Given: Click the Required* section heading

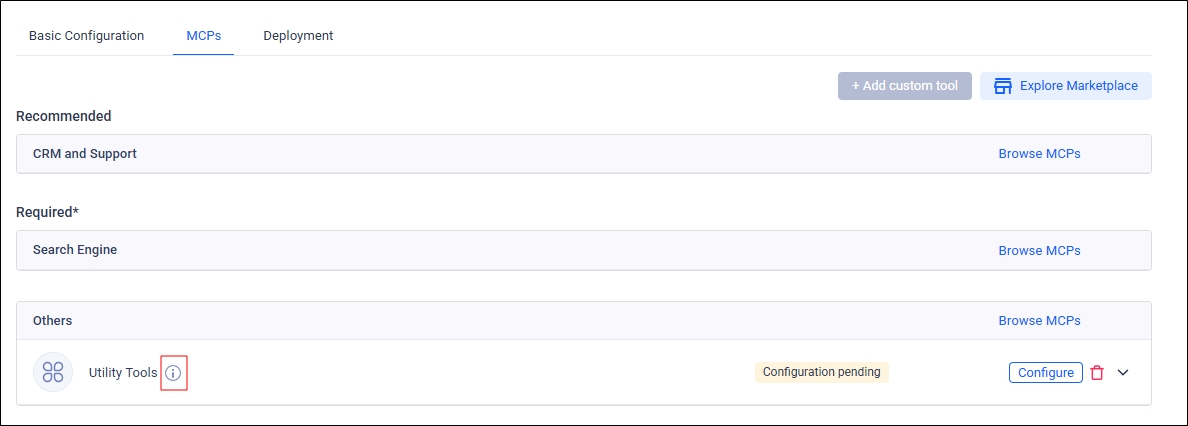Looking at the screenshot, I should pyautogui.click(x=47, y=213).
